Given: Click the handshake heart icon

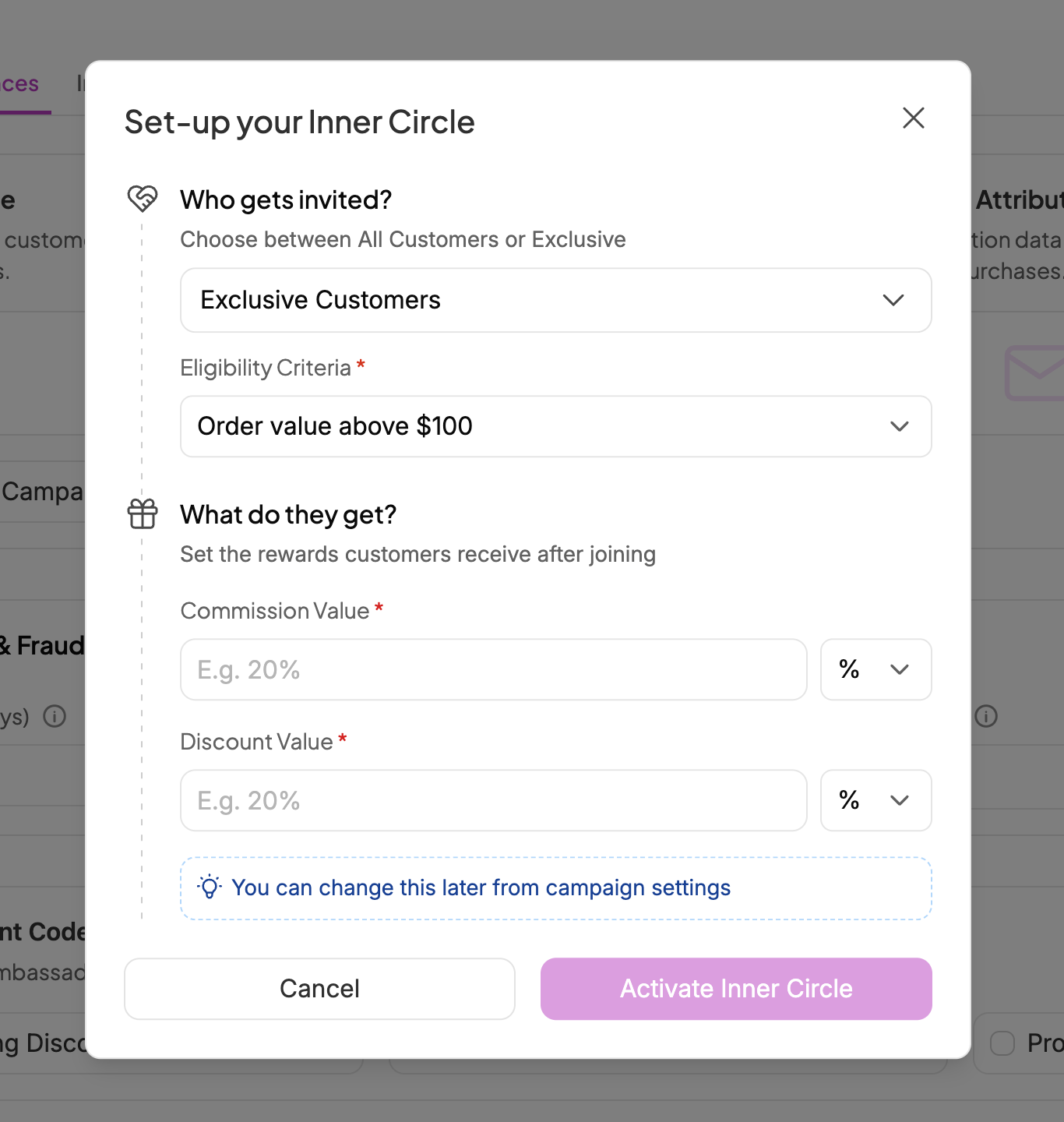Looking at the screenshot, I should click(x=143, y=199).
